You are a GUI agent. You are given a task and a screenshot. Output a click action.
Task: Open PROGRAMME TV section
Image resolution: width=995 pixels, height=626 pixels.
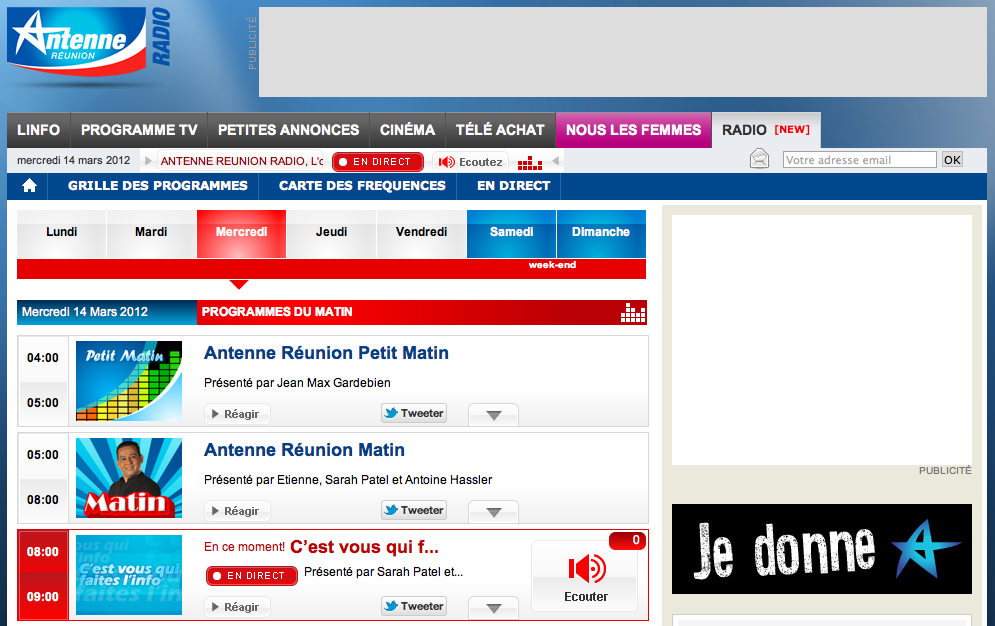pyautogui.click(x=139, y=130)
